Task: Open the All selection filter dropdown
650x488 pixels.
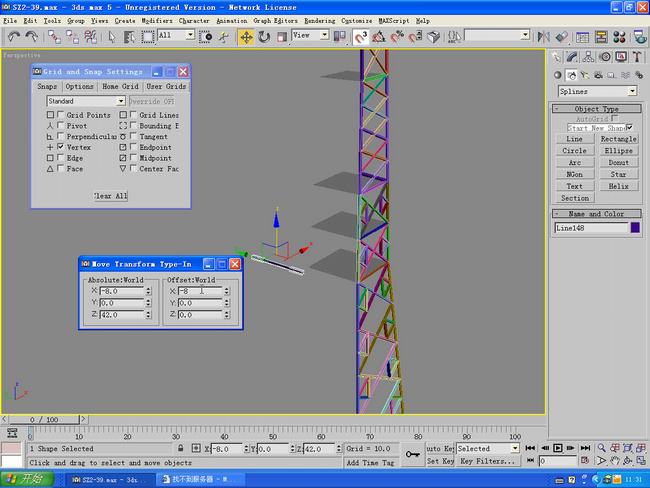Action: pyautogui.click(x=190, y=35)
